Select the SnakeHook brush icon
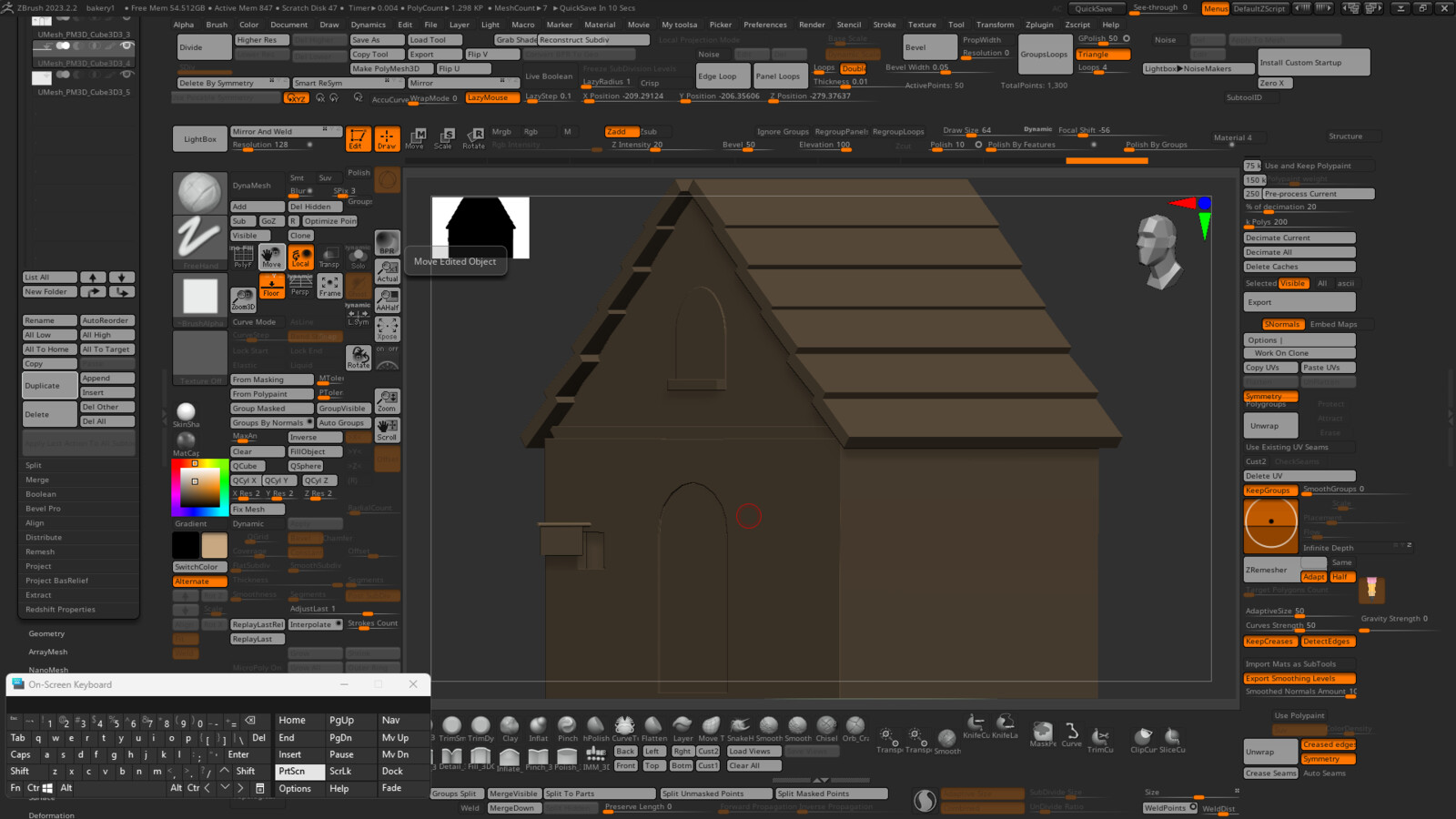This screenshot has width=1456, height=819. pyautogui.click(x=741, y=729)
